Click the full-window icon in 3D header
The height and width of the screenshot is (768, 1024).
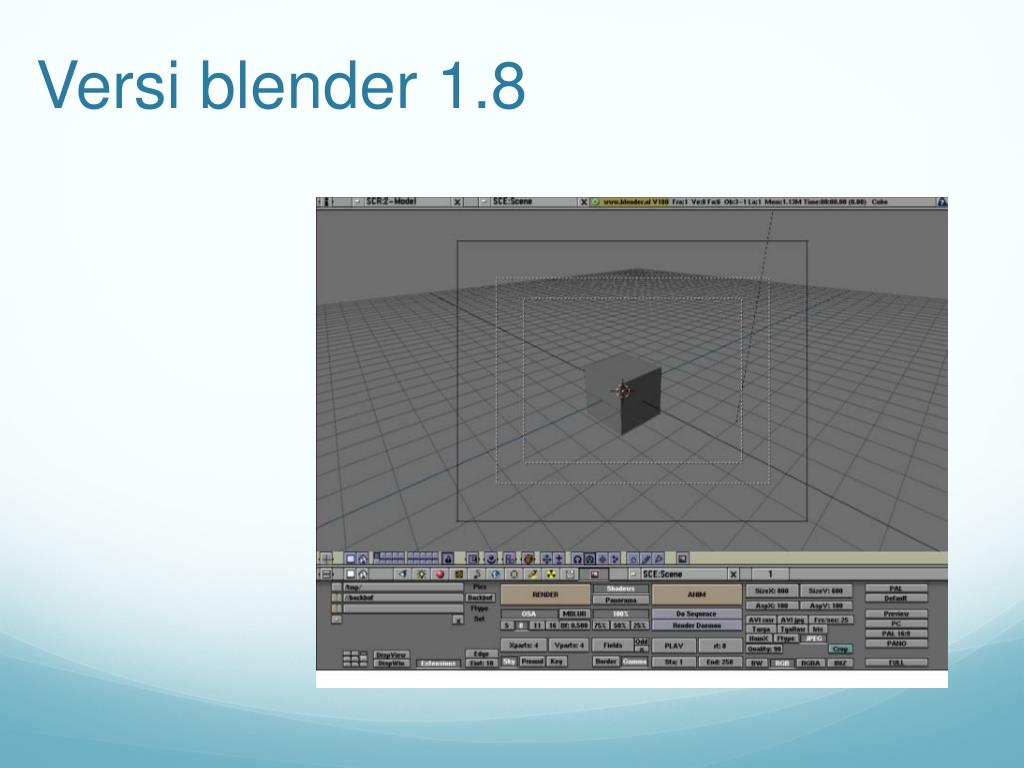point(351,558)
